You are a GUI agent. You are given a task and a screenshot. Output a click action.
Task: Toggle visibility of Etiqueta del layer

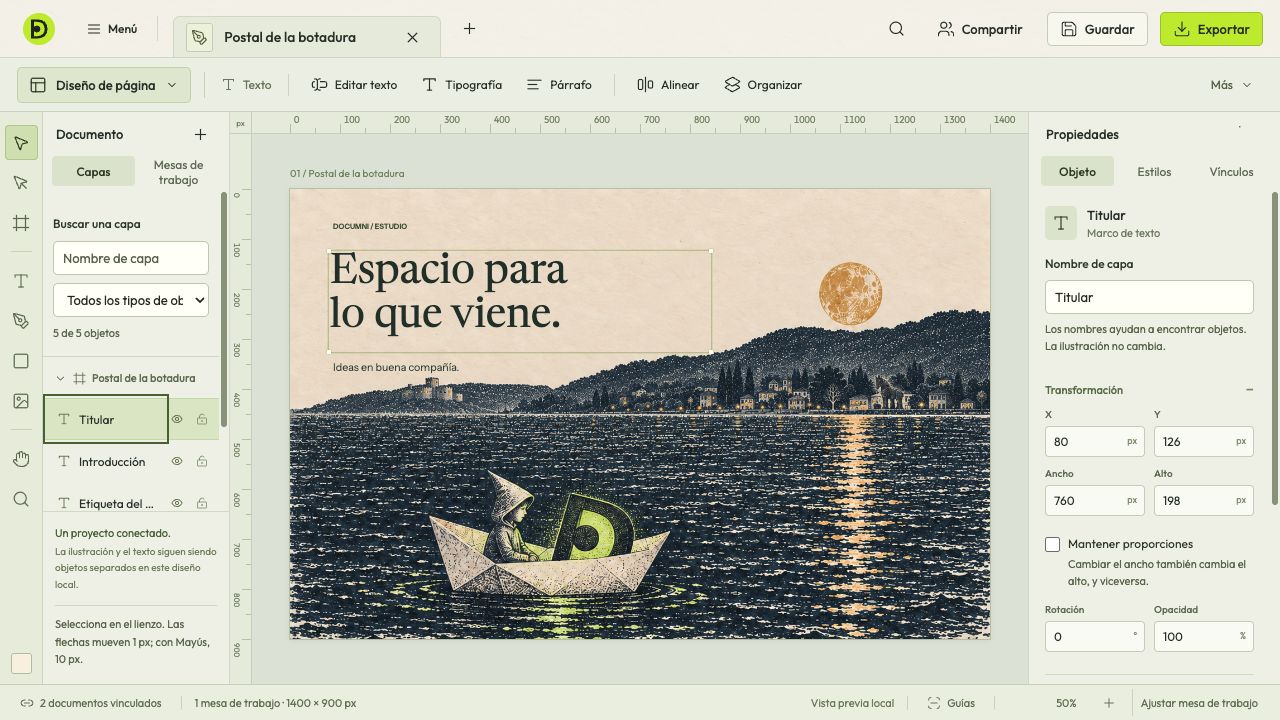point(177,503)
